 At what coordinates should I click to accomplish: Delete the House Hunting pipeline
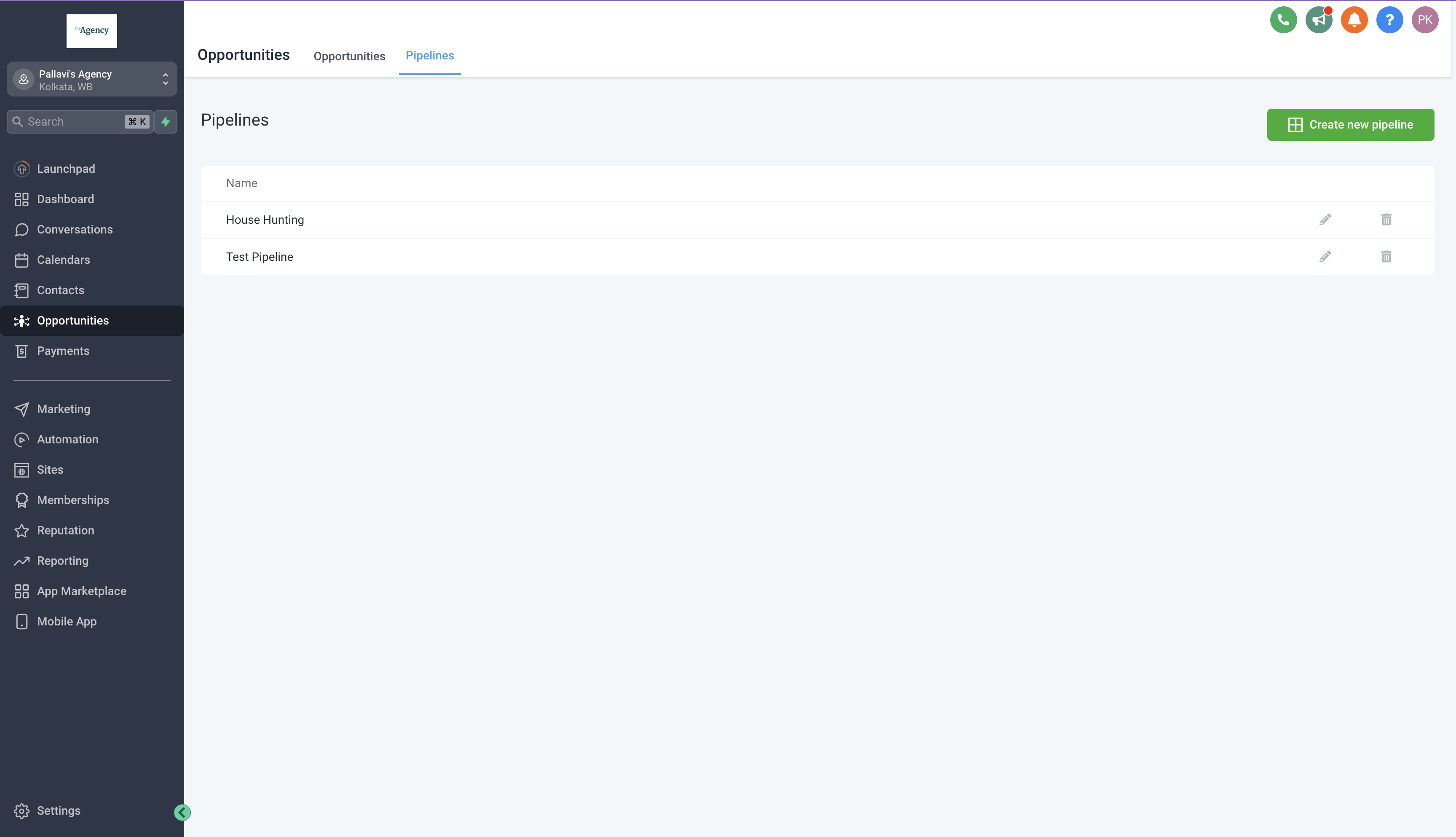point(1386,220)
